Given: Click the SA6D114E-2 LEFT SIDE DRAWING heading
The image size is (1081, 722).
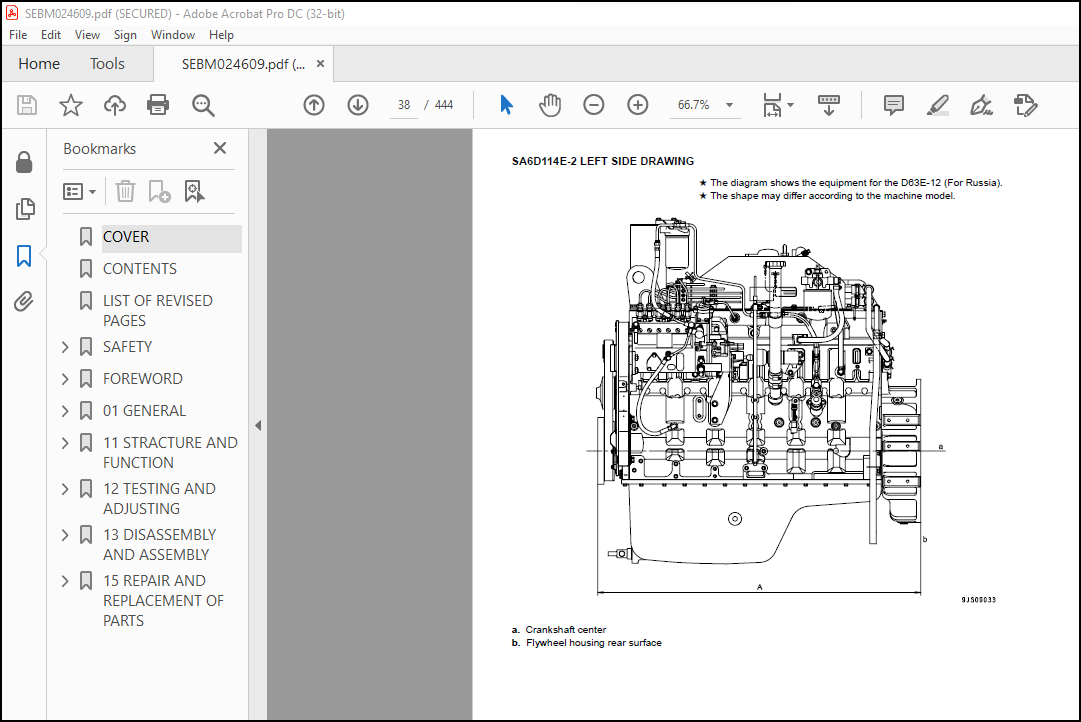Looking at the screenshot, I should pos(603,161).
